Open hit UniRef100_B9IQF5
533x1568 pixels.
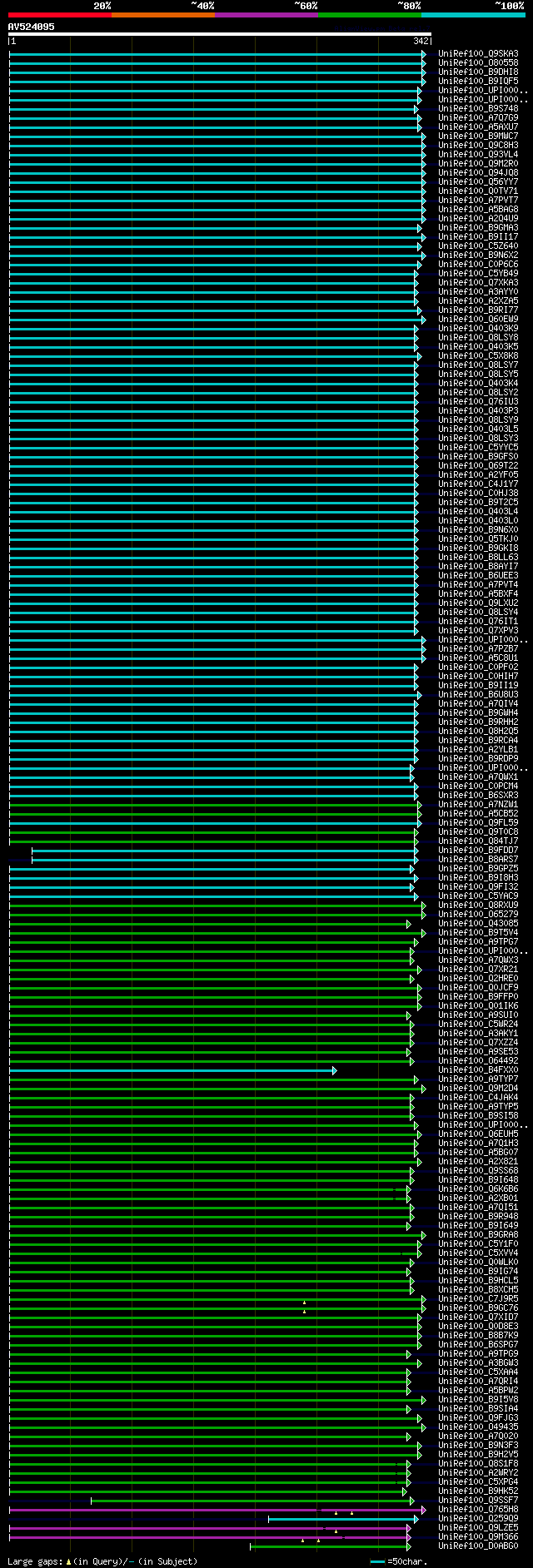[478, 82]
